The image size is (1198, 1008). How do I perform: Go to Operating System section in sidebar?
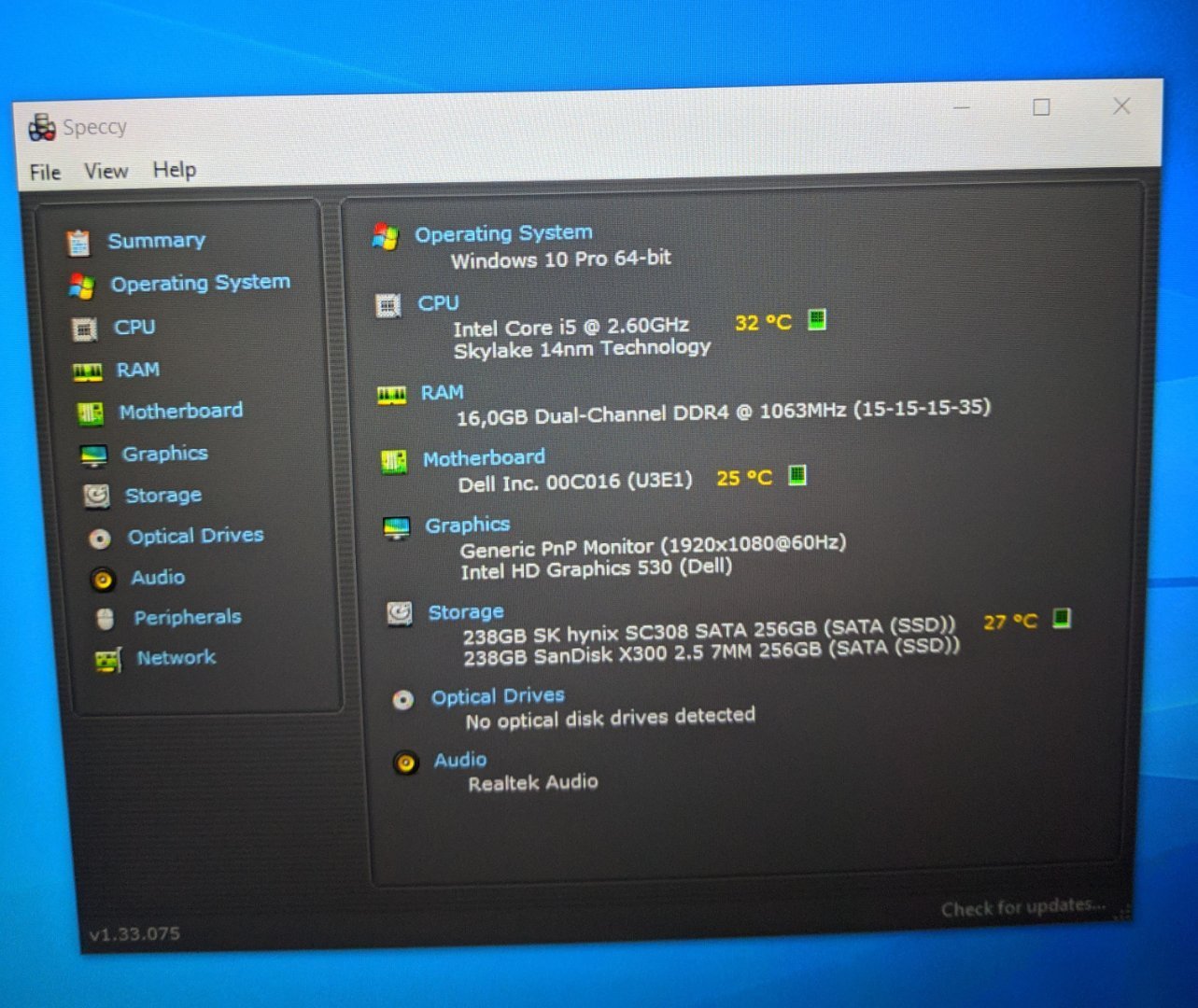pyautogui.click(x=201, y=283)
